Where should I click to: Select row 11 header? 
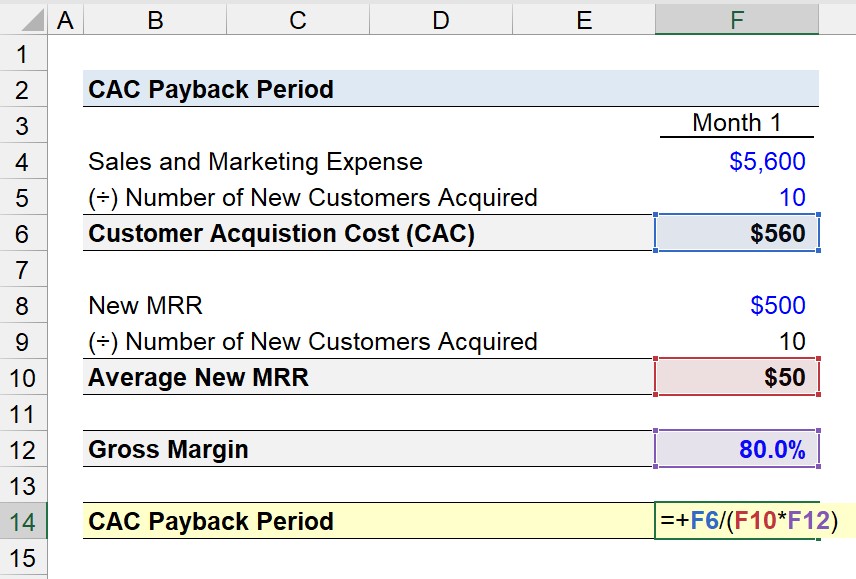23,414
